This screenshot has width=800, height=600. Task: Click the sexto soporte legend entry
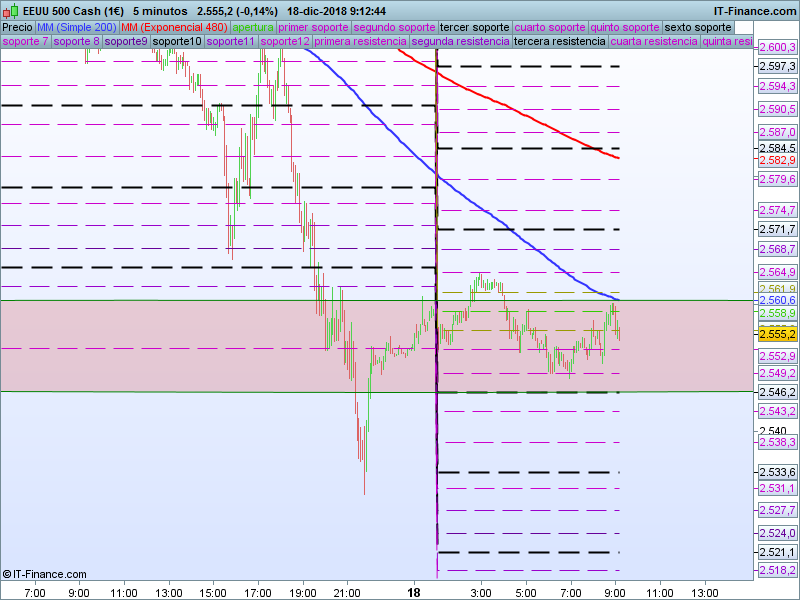click(x=698, y=27)
